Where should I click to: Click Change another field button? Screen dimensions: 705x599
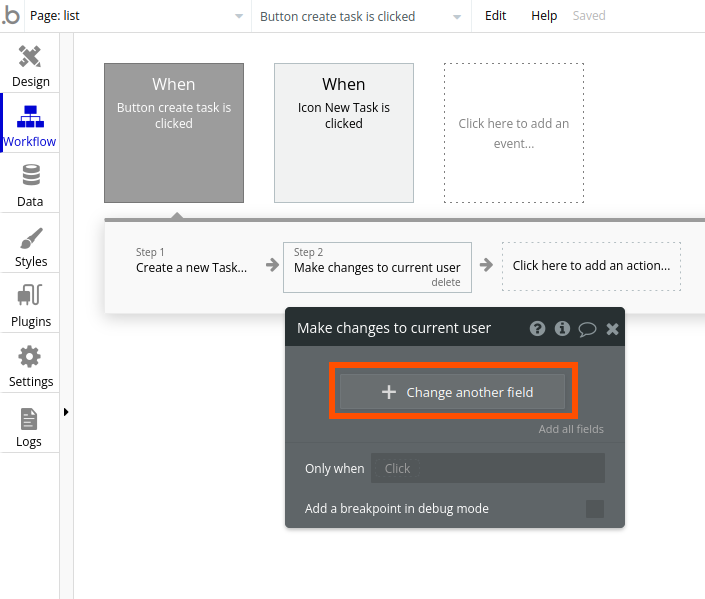(452, 392)
